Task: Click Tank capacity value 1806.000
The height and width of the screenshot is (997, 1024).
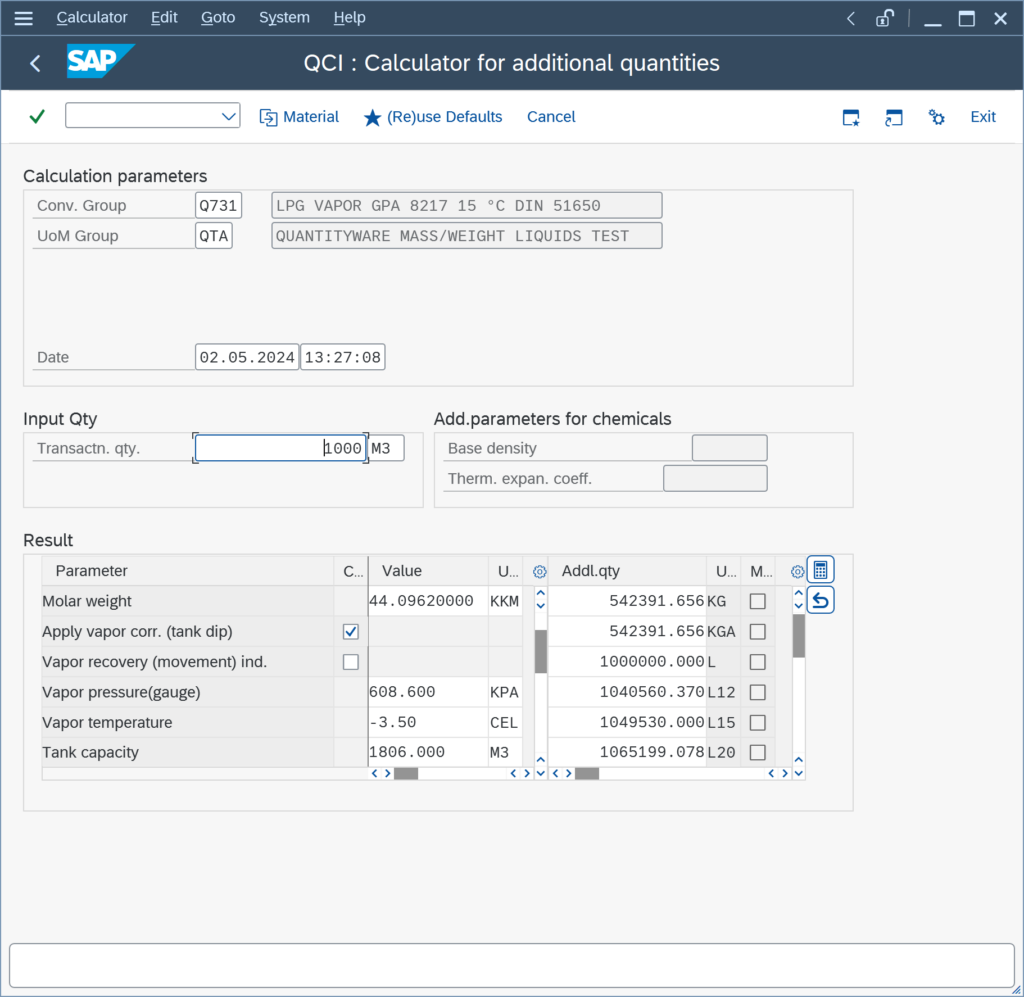Action: 428,753
